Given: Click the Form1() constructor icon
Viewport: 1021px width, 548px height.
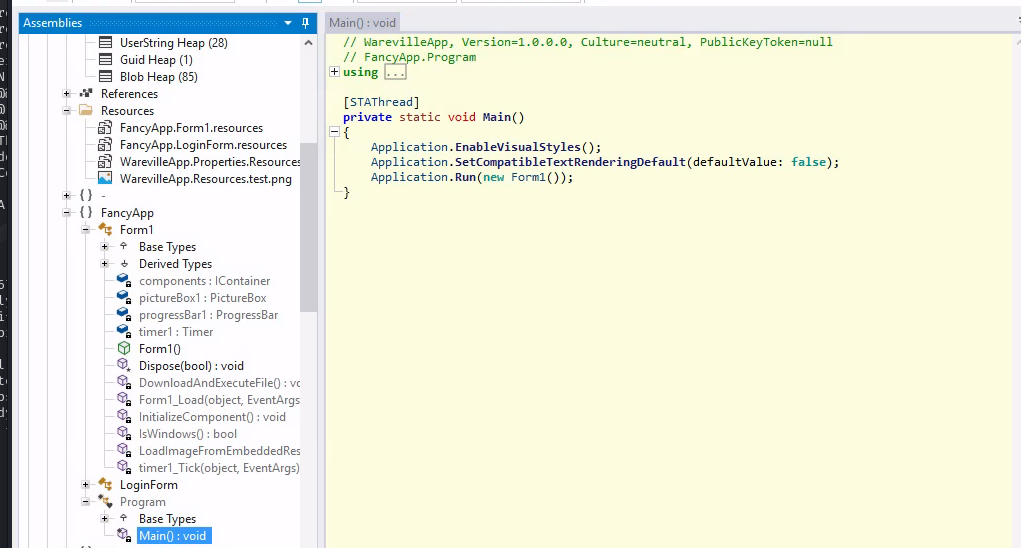Looking at the screenshot, I should (x=124, y=349).
